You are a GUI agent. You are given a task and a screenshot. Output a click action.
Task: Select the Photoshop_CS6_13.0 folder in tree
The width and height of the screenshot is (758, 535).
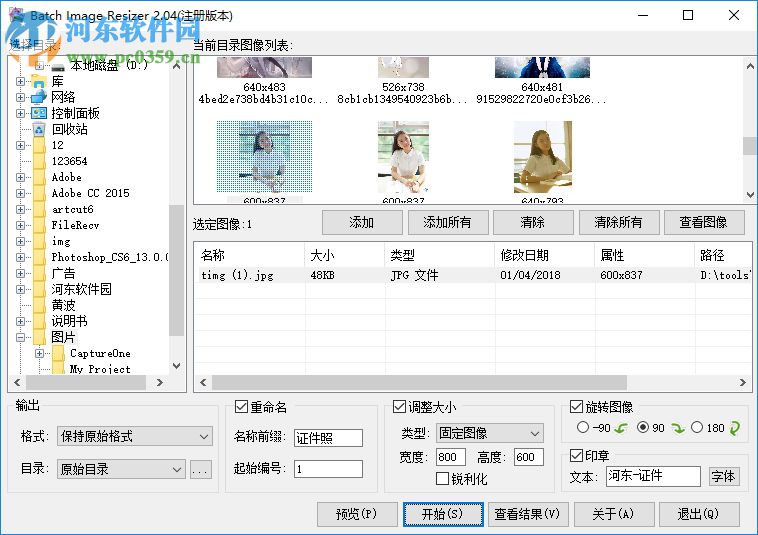click(x=110, y=257)
